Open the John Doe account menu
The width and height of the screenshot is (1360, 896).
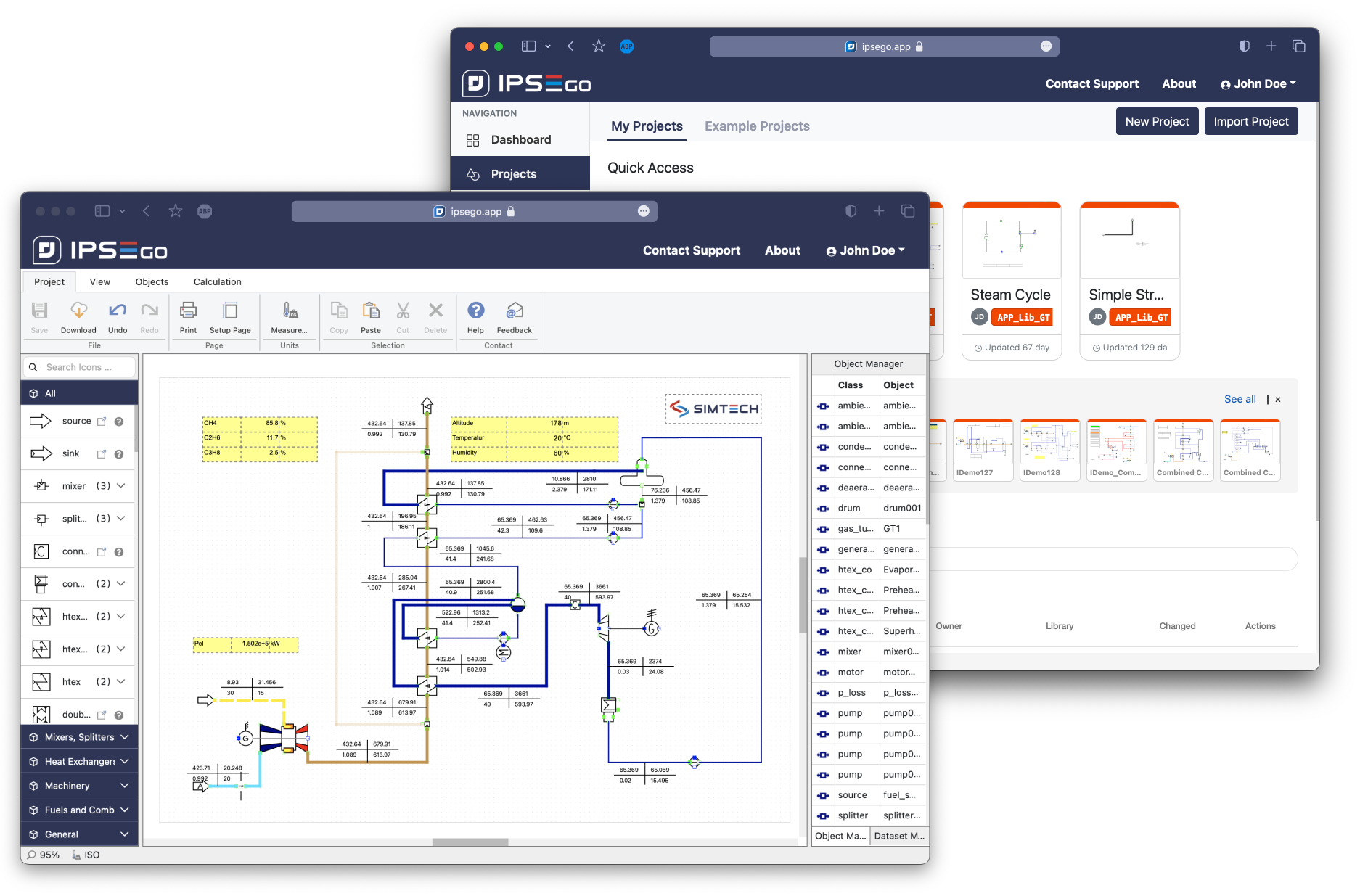pyautogui.click(x=865, y=250)
